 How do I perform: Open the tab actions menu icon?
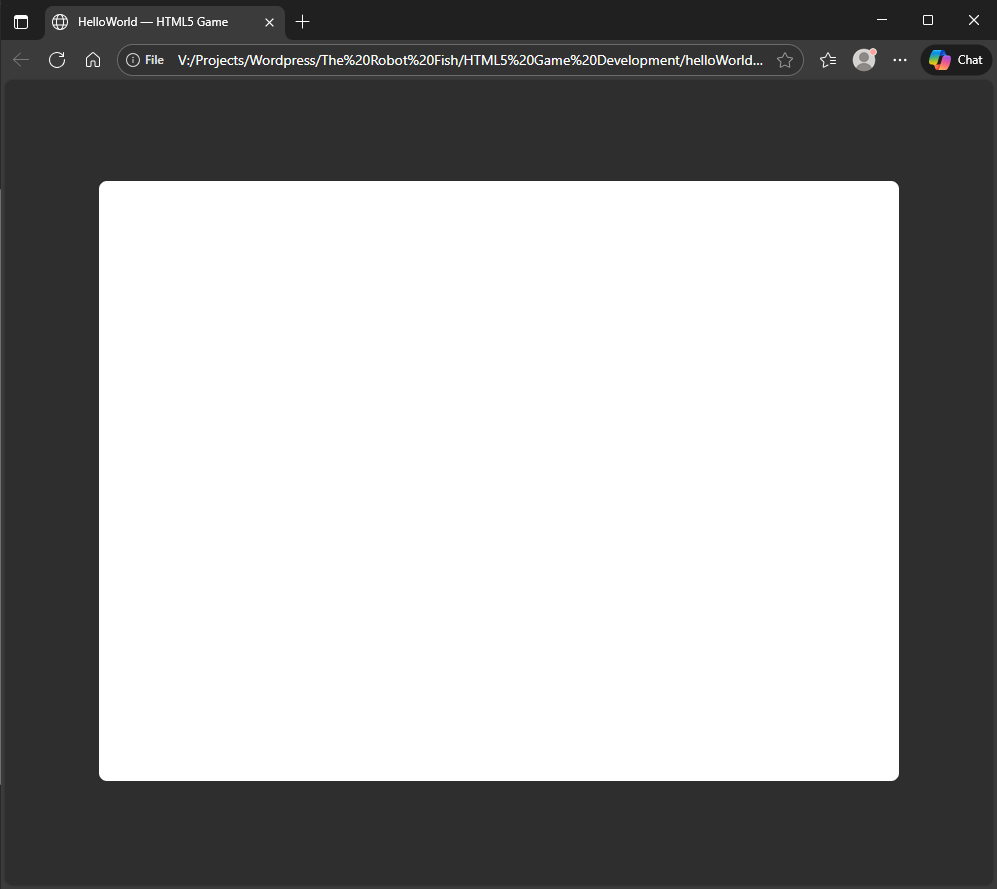pos(21,22)
